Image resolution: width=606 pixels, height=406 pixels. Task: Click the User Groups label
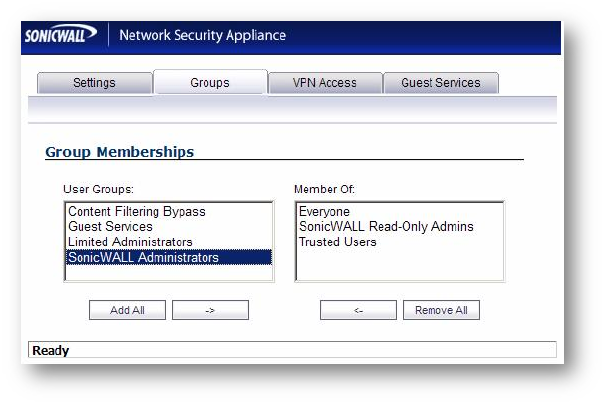pyautogui.click(x=98, y=189)
